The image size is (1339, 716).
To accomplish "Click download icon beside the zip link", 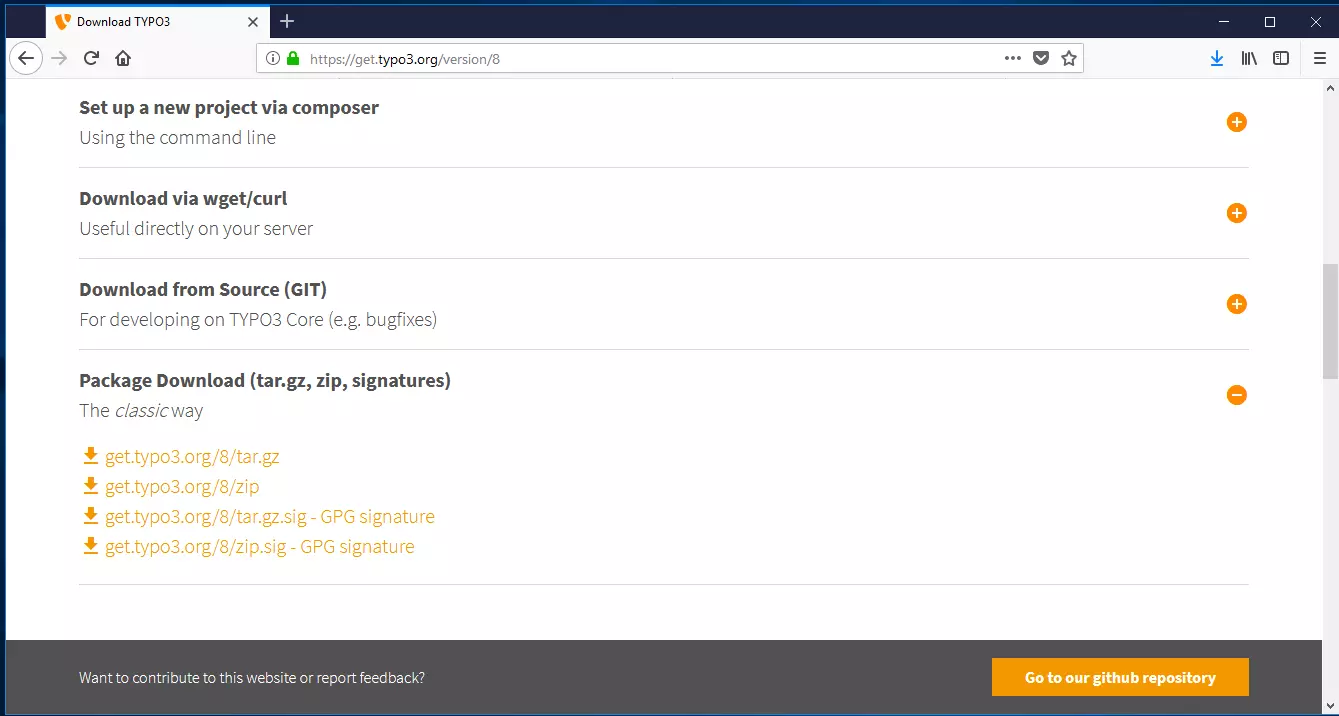I will [x=90, y=486].
